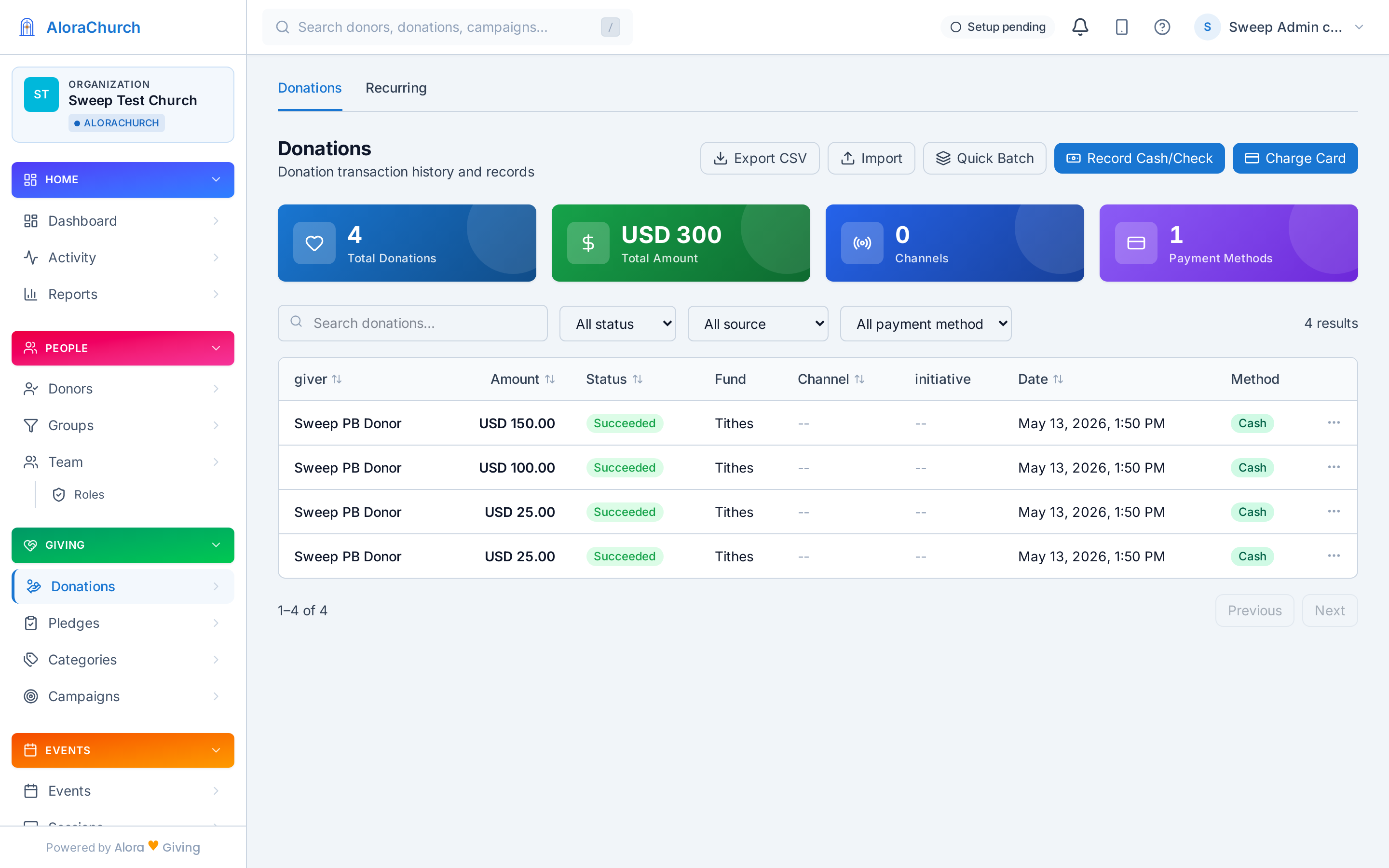Click the heart icon on Total Donations card
Image resolution: width=1389 pixels, height=868 pixels.
click(314, 243)
